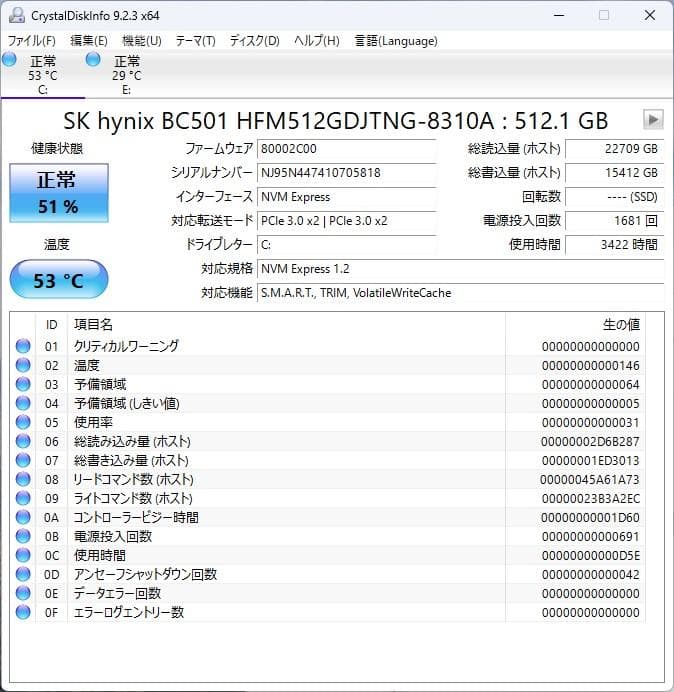Image resolution: width=674 pixels, height=692 pixels.
Task: Click the ID column header
Action: 51,325
